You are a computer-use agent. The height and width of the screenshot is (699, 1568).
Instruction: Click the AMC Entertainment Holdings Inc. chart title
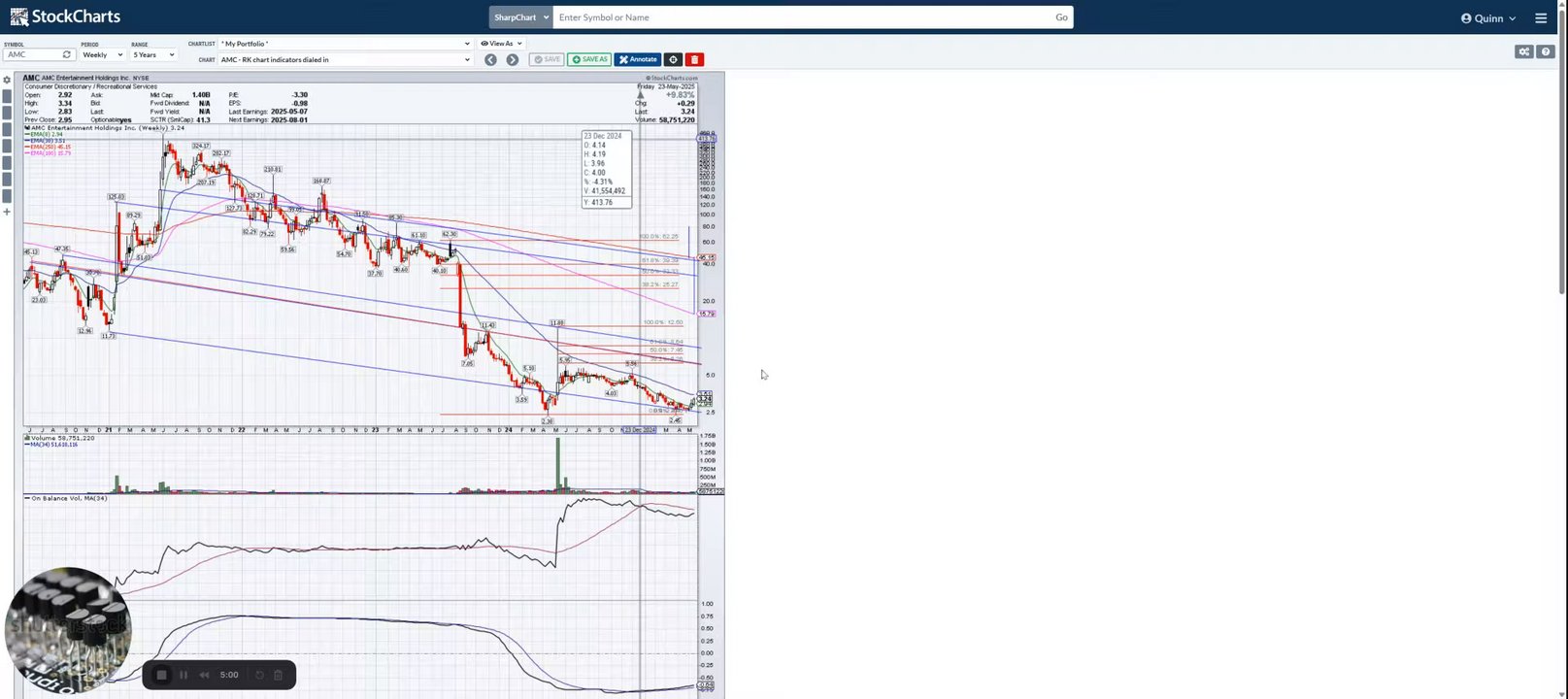coord(85,78)
